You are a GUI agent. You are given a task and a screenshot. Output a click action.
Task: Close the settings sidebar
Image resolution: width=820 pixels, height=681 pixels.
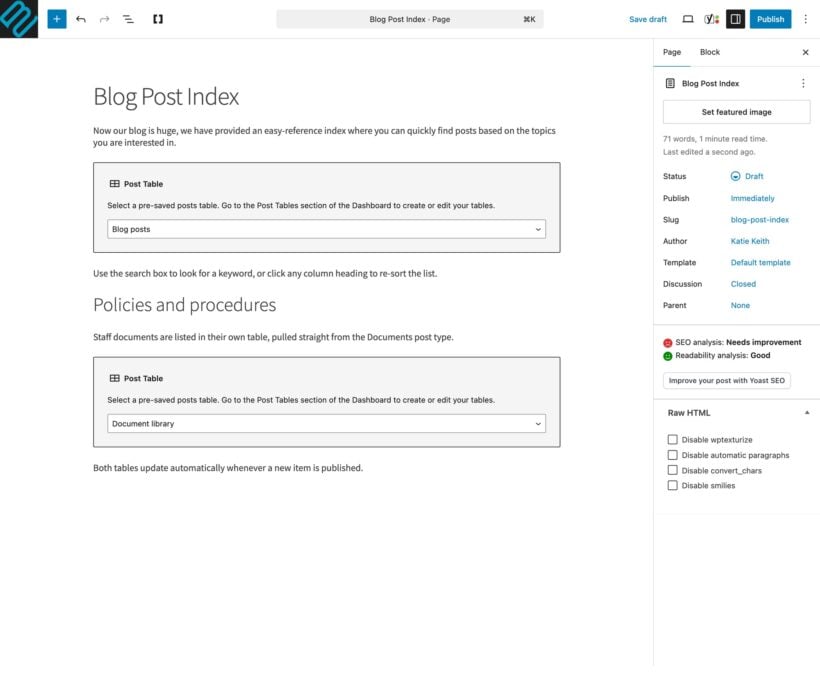805,52
